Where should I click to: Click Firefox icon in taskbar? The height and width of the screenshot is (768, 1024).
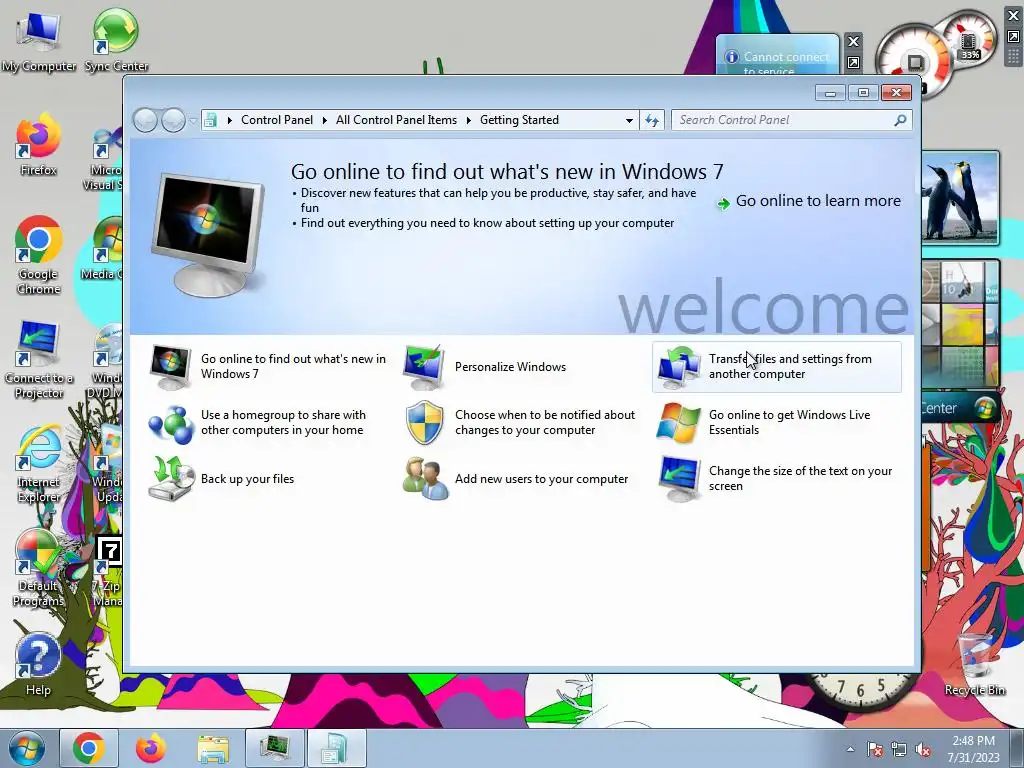click(x=150, y=748)
